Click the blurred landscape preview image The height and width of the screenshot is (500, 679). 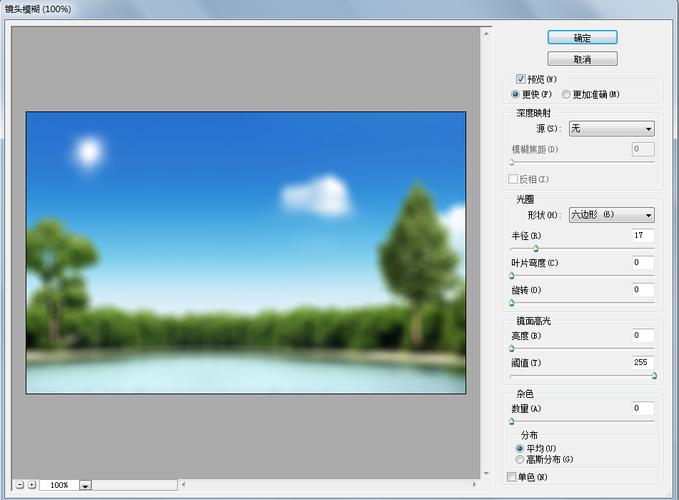point(246,253)
